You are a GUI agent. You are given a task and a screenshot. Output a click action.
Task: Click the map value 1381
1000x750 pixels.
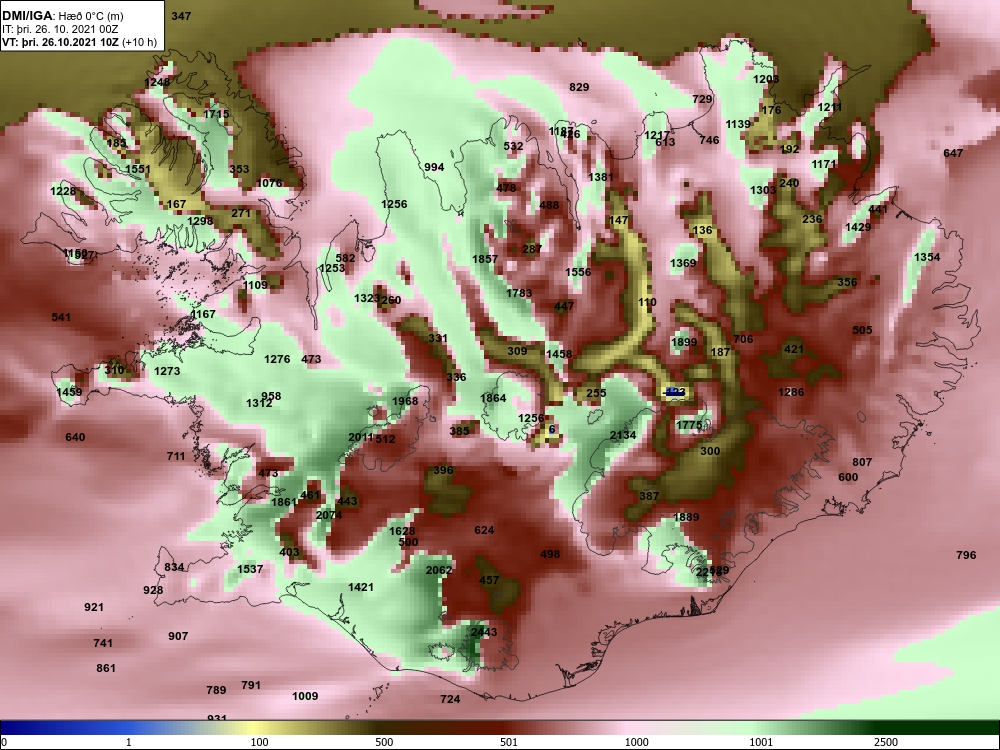click(601, 177)
